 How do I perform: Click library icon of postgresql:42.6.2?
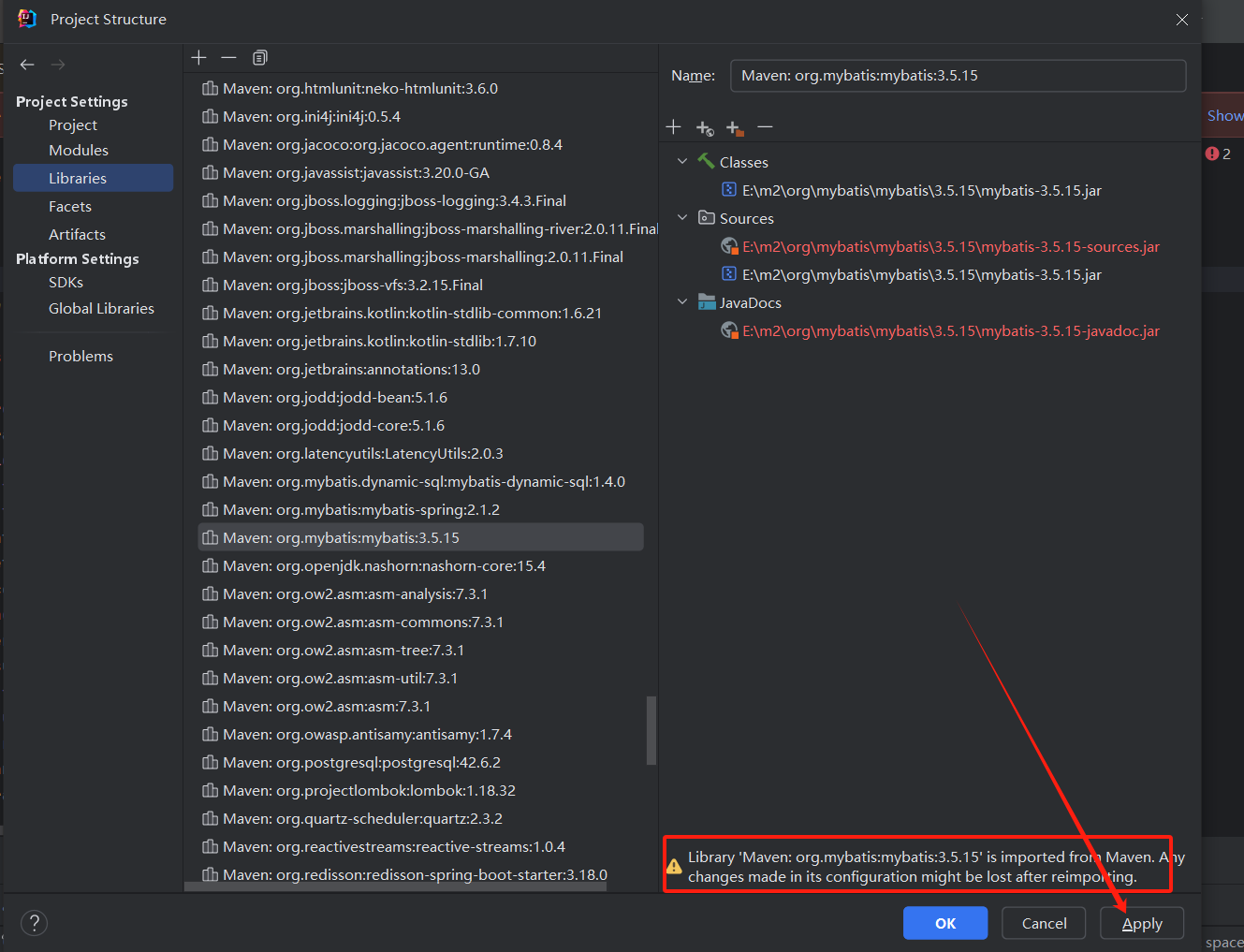[210, 763]
